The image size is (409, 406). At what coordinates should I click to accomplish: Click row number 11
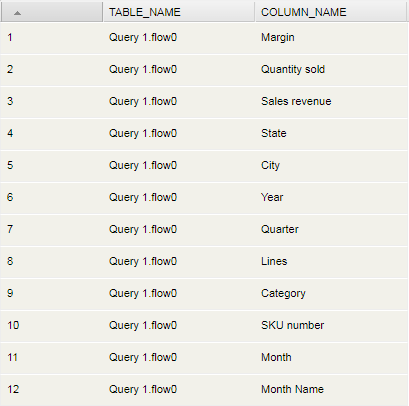tap(12, 357)
